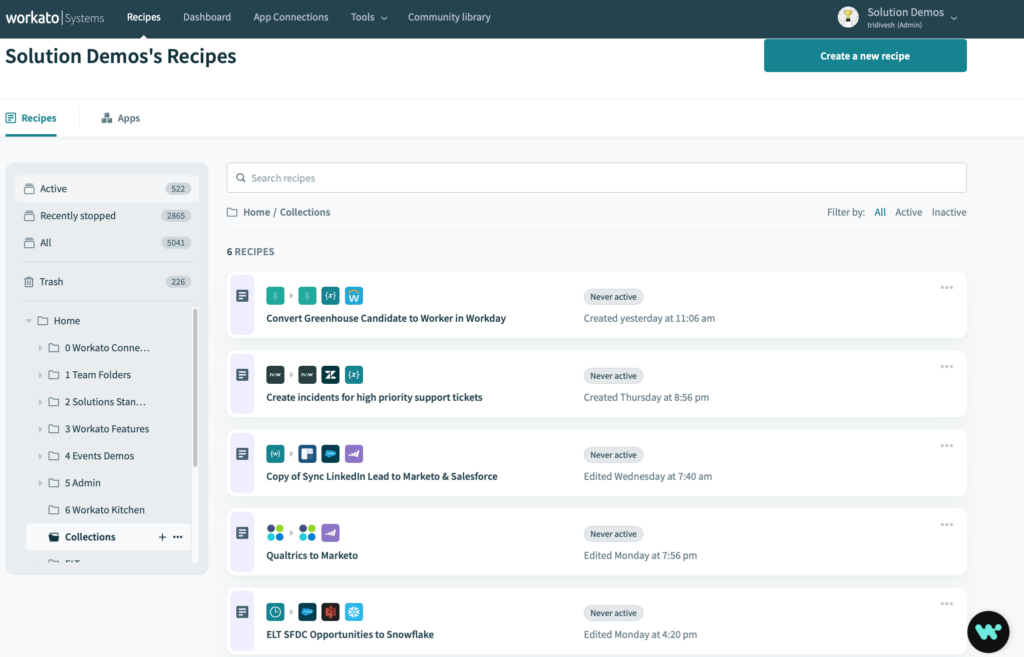Open the Tools dropdown menu
The width and height of the screenshot is (1024, 657).
368,17
